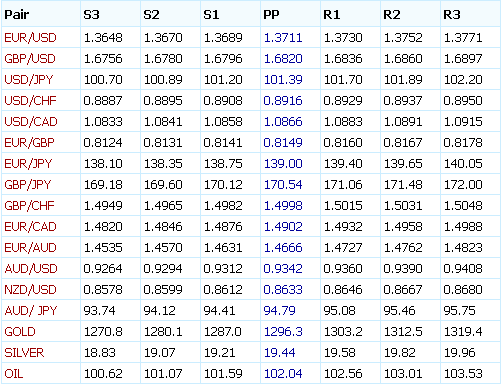Select SILVER S1 value 19.21

219,353
